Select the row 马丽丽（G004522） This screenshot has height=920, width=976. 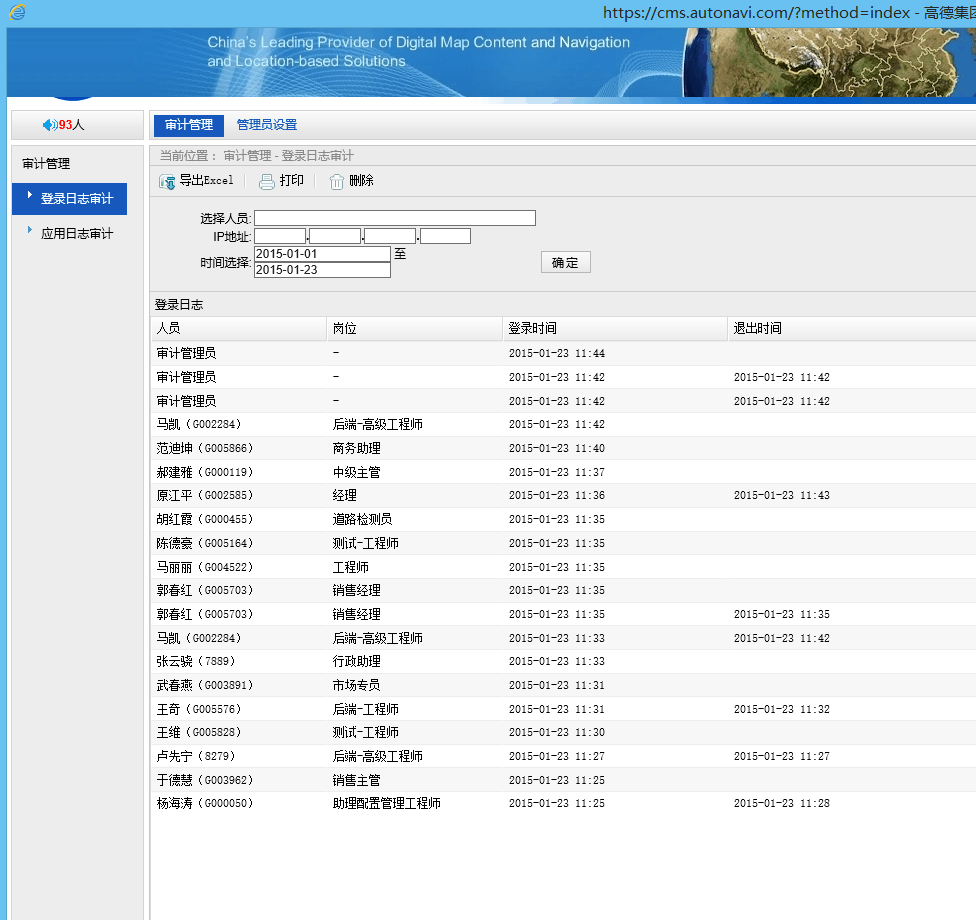(x=563, y=567)
